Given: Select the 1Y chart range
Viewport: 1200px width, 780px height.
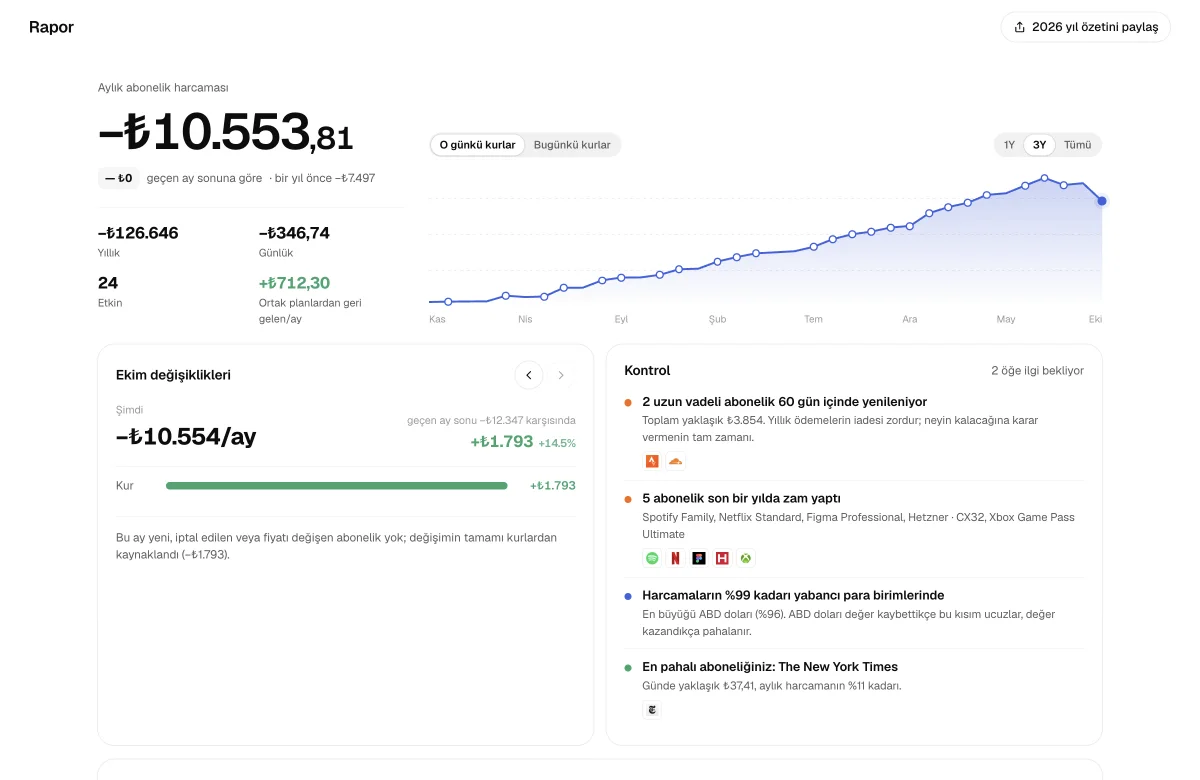Looking at the screenshot, I should [1009, 145].
